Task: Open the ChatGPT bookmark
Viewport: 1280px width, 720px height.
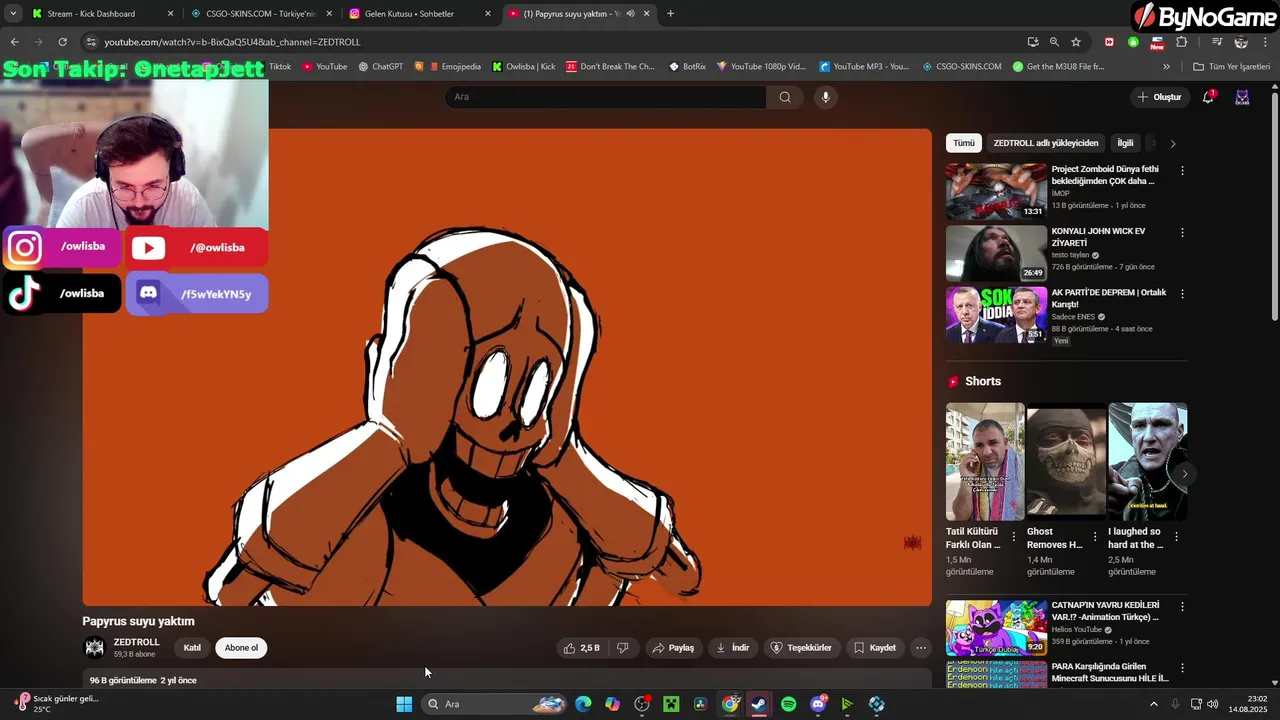Action: 379,67
